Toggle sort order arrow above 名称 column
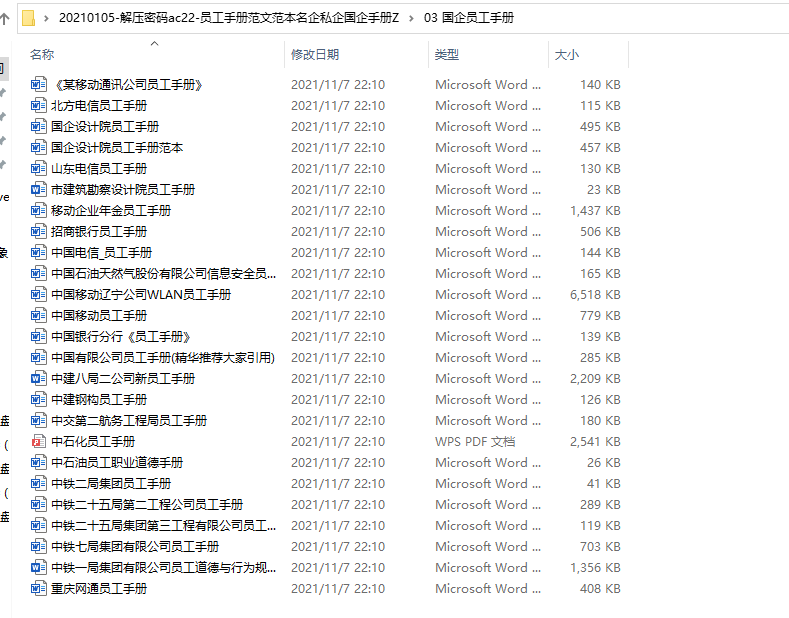This screenshot has height=618, width=789. click(154, 43)
